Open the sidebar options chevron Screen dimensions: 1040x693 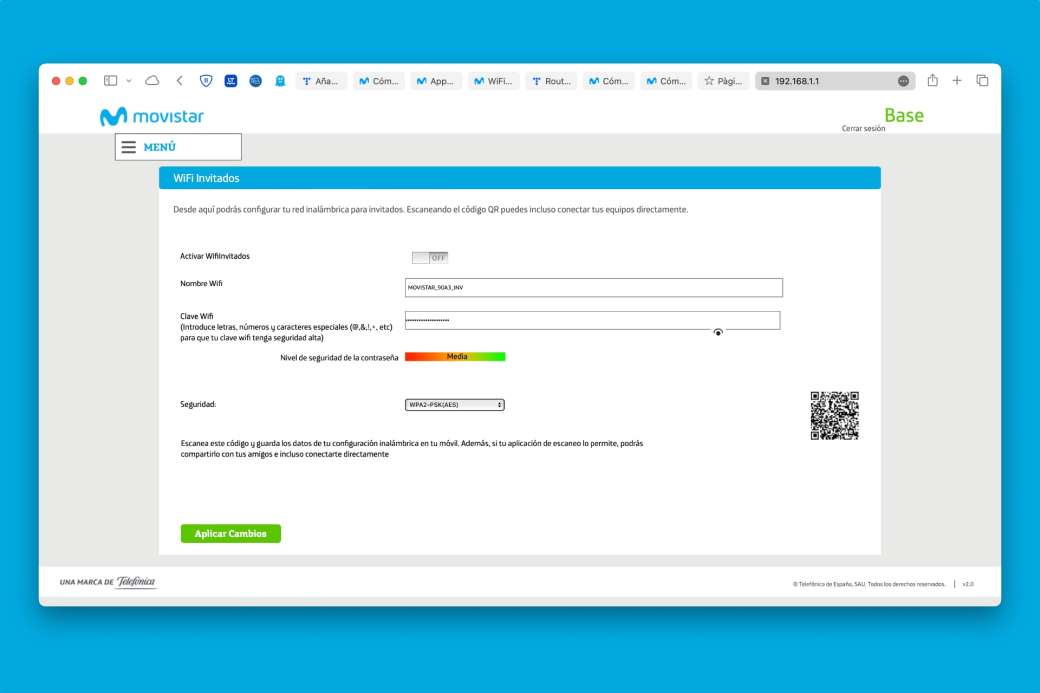click(129, 81)
